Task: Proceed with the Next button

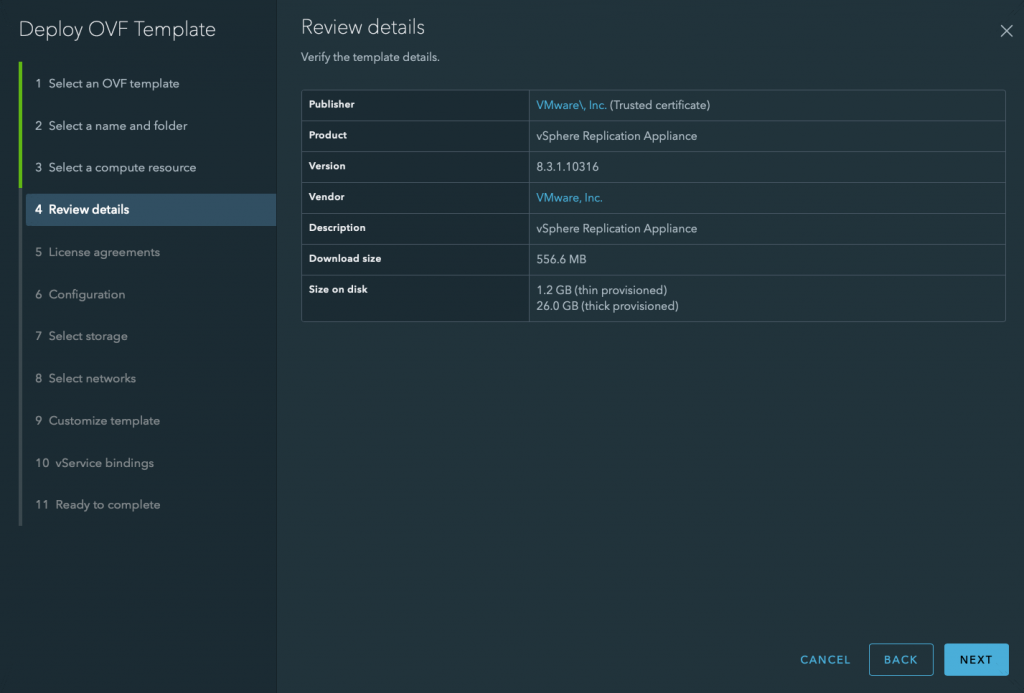Action: tap(976, 660)
